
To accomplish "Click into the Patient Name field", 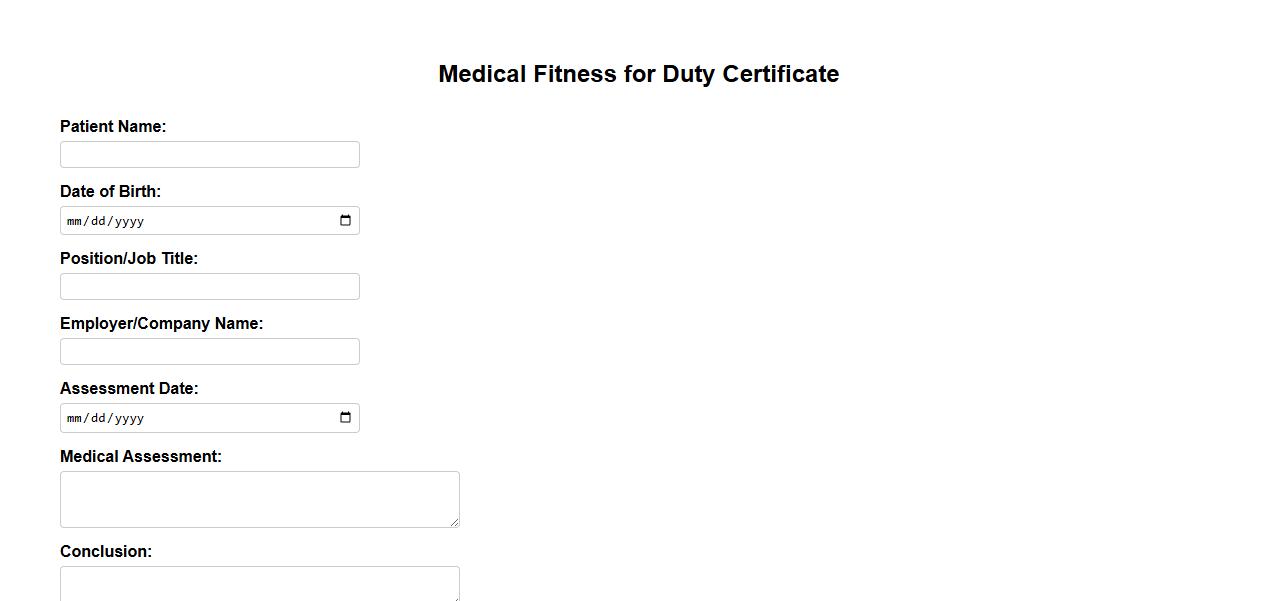I will (x=210, y=155).
